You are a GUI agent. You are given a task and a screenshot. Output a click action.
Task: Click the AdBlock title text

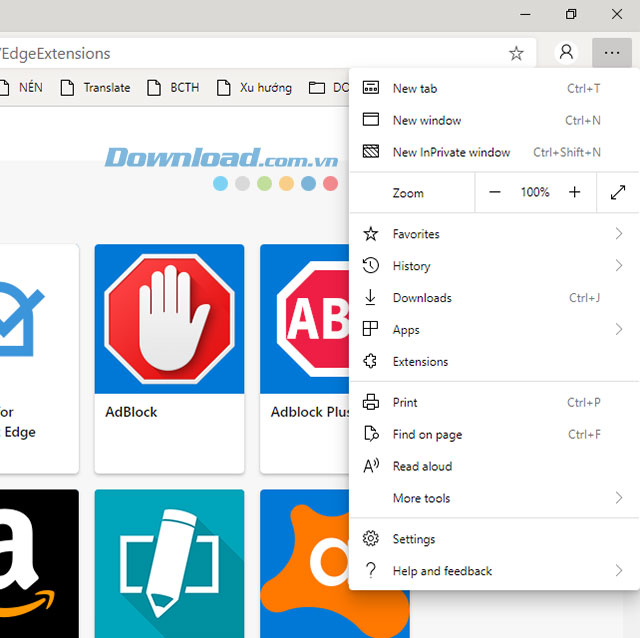pyautogui.click(x=131, y=412)
